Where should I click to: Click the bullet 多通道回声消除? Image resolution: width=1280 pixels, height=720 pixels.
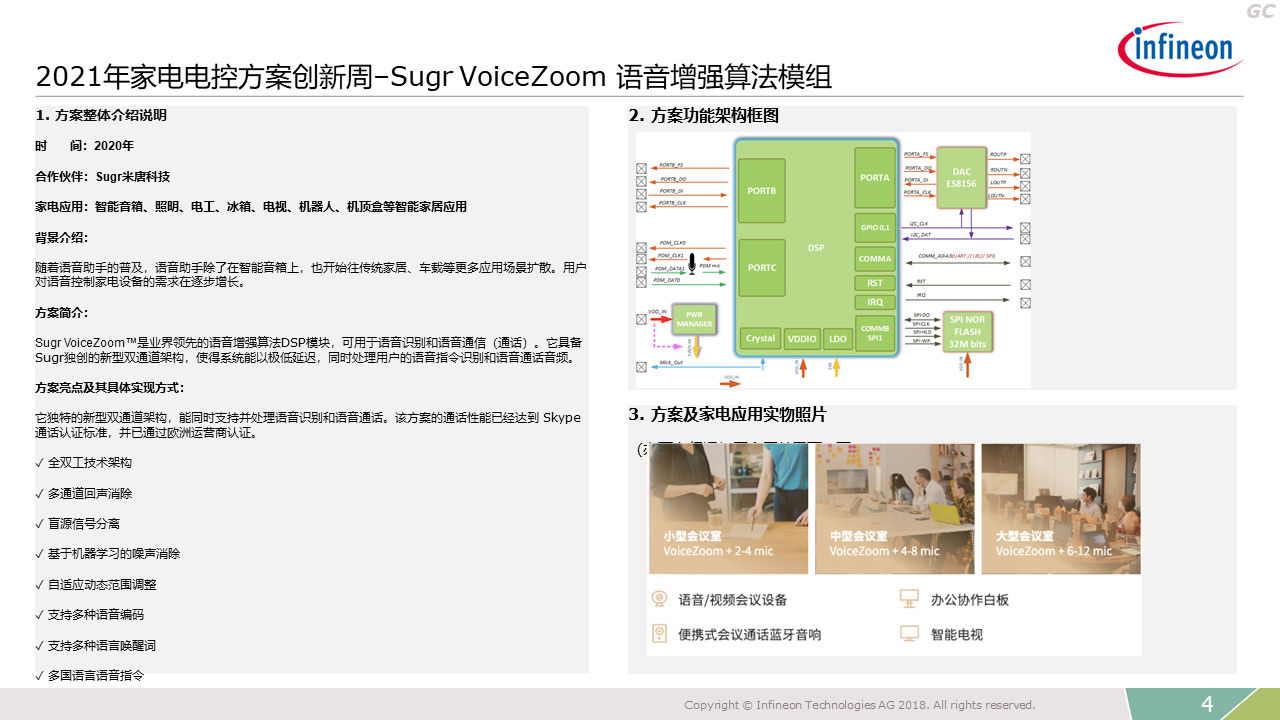[83, 493]
